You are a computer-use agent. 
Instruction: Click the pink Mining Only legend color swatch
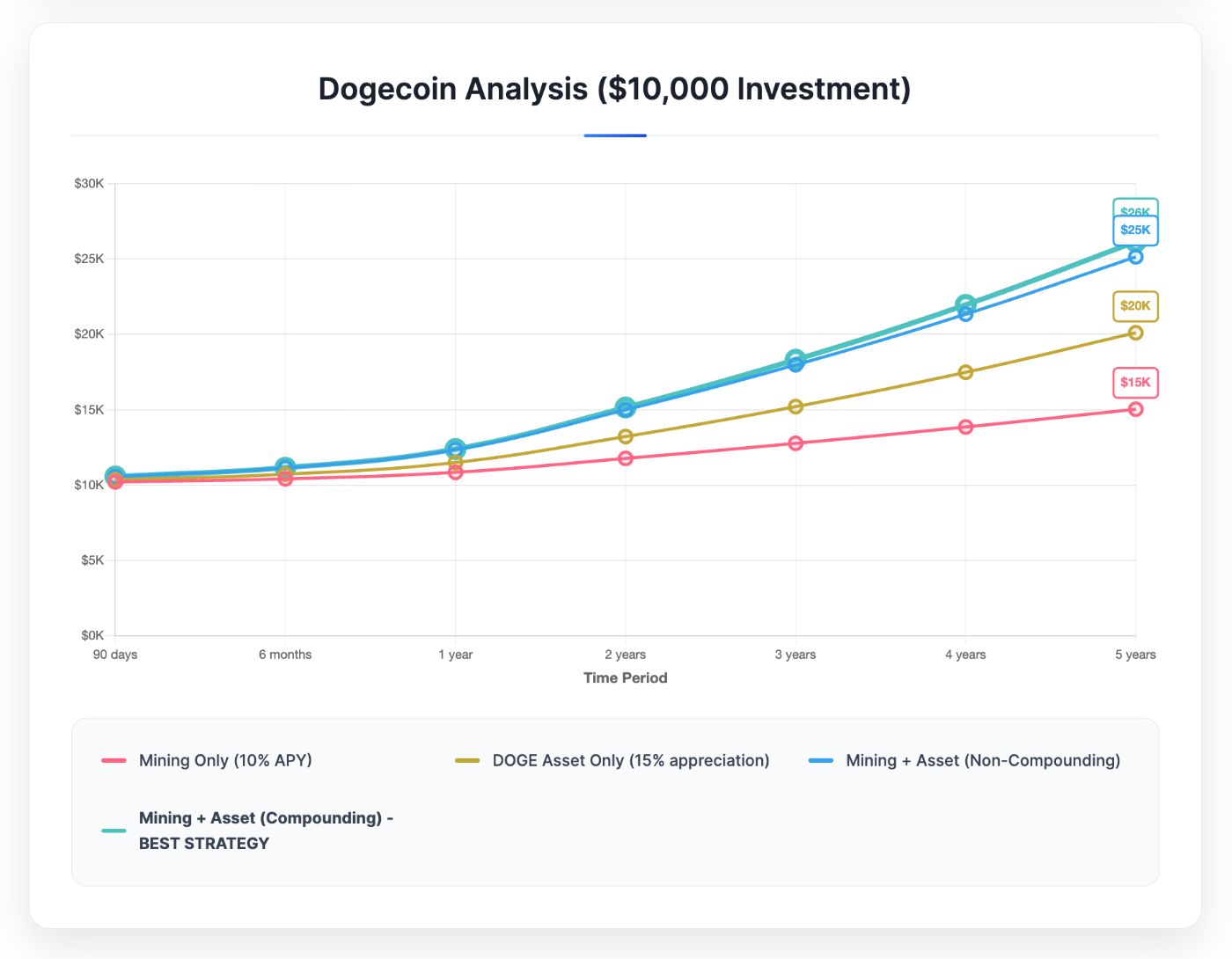tap(114, 760)
